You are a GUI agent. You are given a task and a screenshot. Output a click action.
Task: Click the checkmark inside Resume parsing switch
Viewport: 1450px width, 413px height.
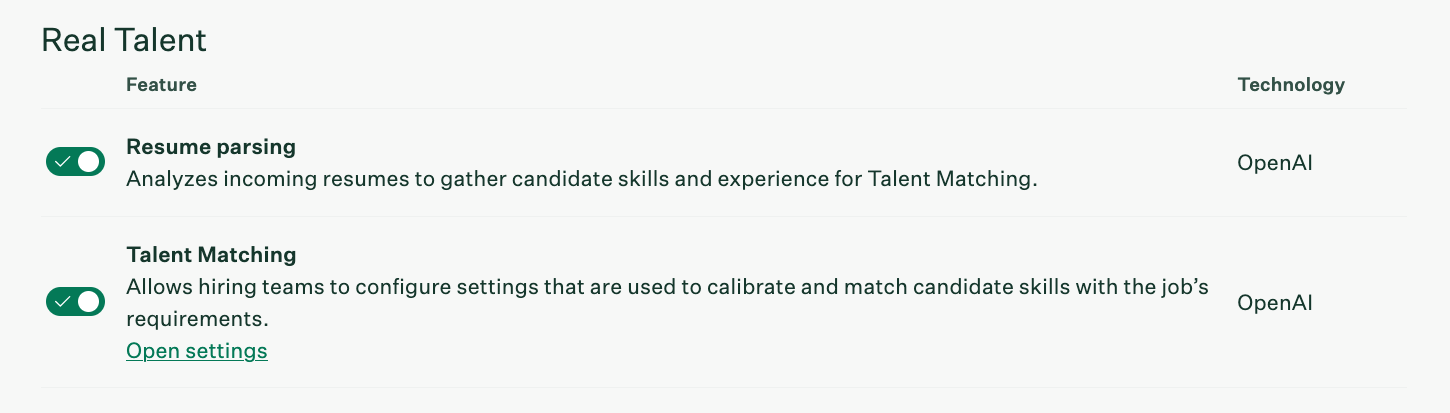pos(63,162)
